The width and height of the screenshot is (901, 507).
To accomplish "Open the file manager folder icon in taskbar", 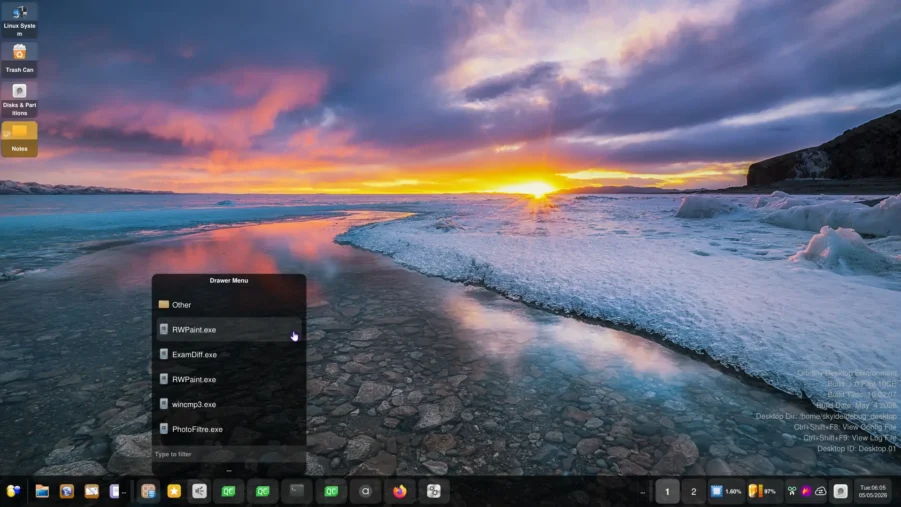I will [x=42, y=491].
